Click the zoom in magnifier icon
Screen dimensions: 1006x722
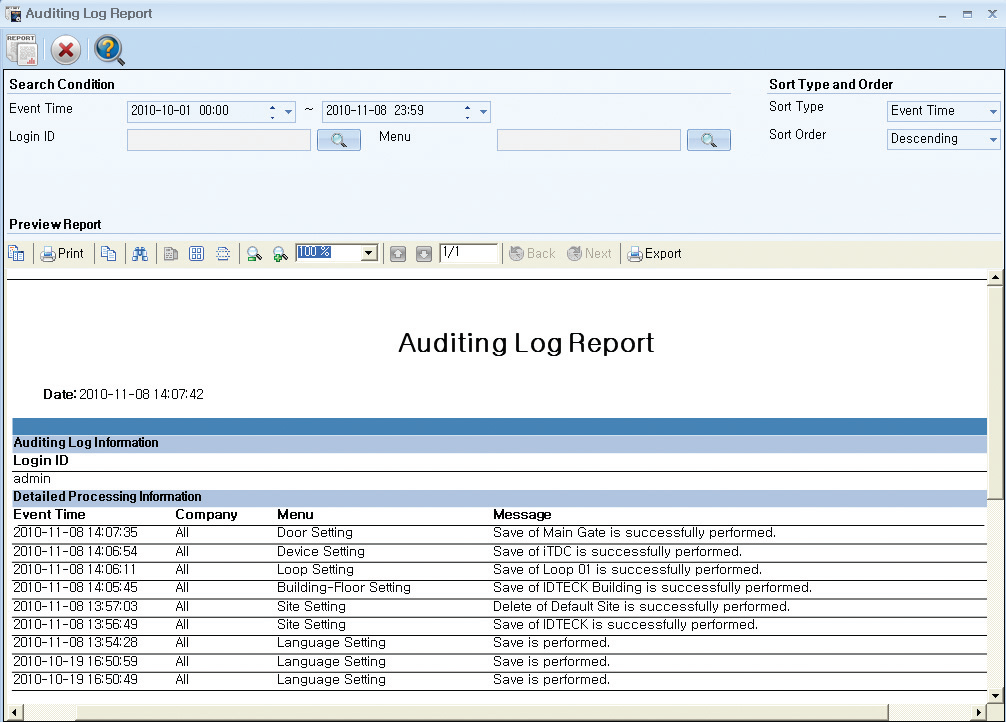tap(280, 254)
